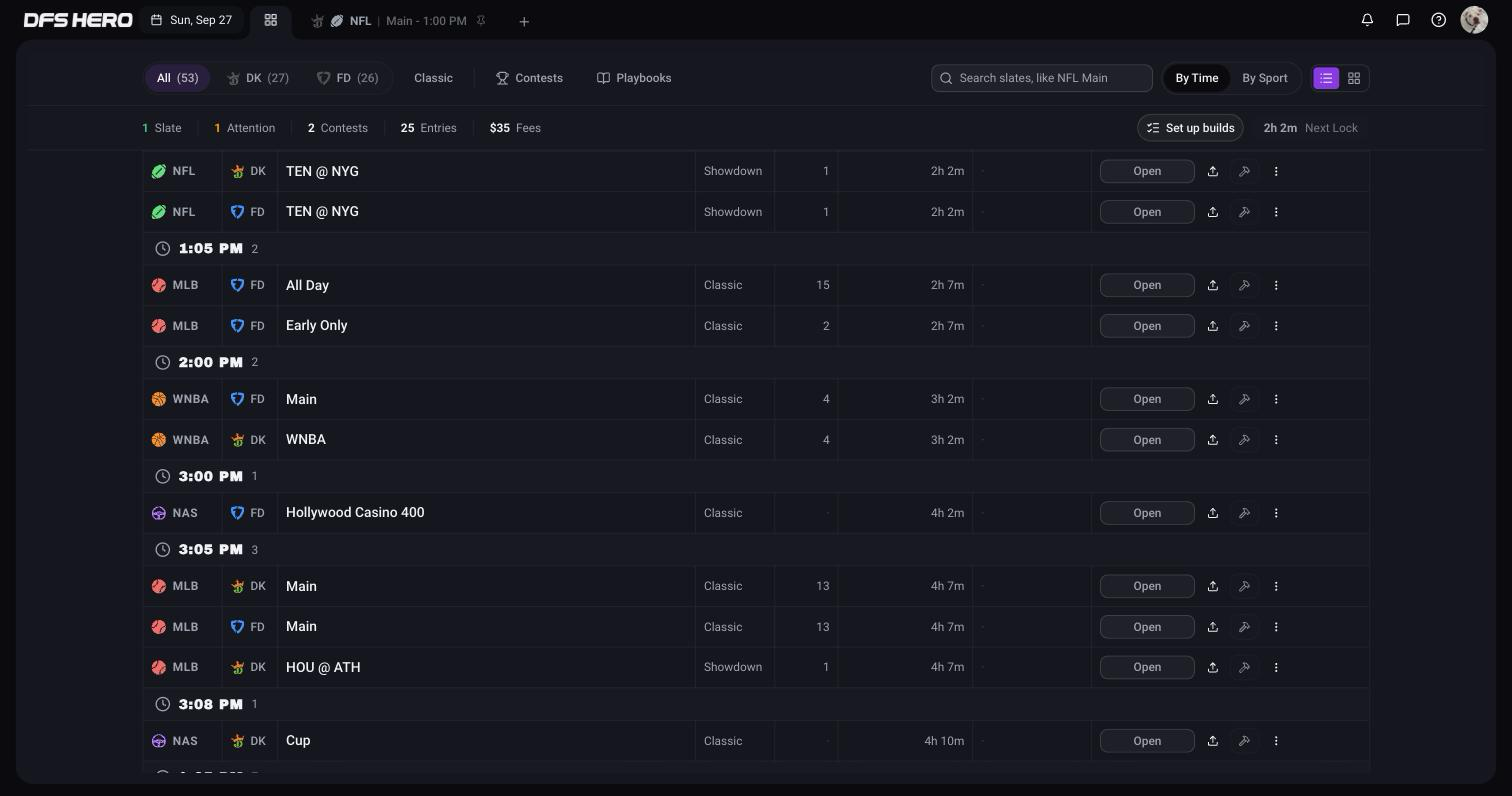More options for DK TEN @ NYG row
This screenshot has height=796, width=1512.
click(x=1276, y=171)
